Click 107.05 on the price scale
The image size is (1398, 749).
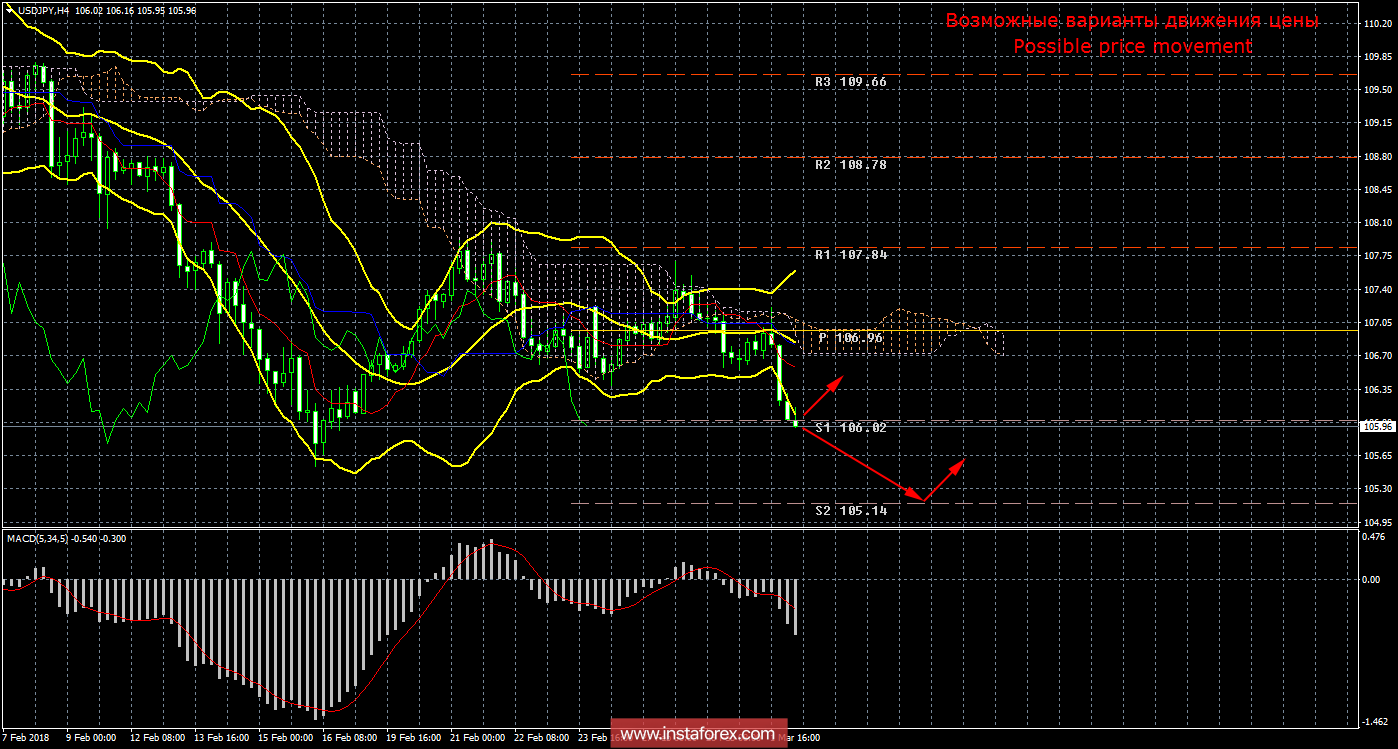coord(1377,323)
